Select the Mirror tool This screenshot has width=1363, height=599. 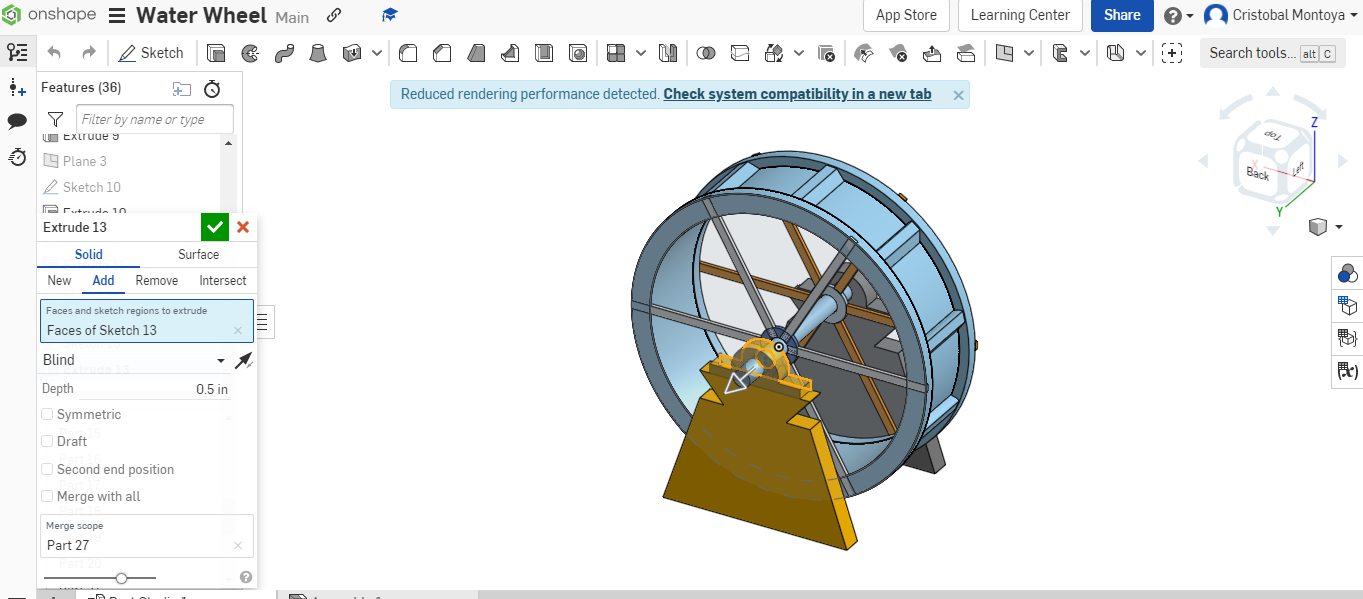click(x=668, y=53)
